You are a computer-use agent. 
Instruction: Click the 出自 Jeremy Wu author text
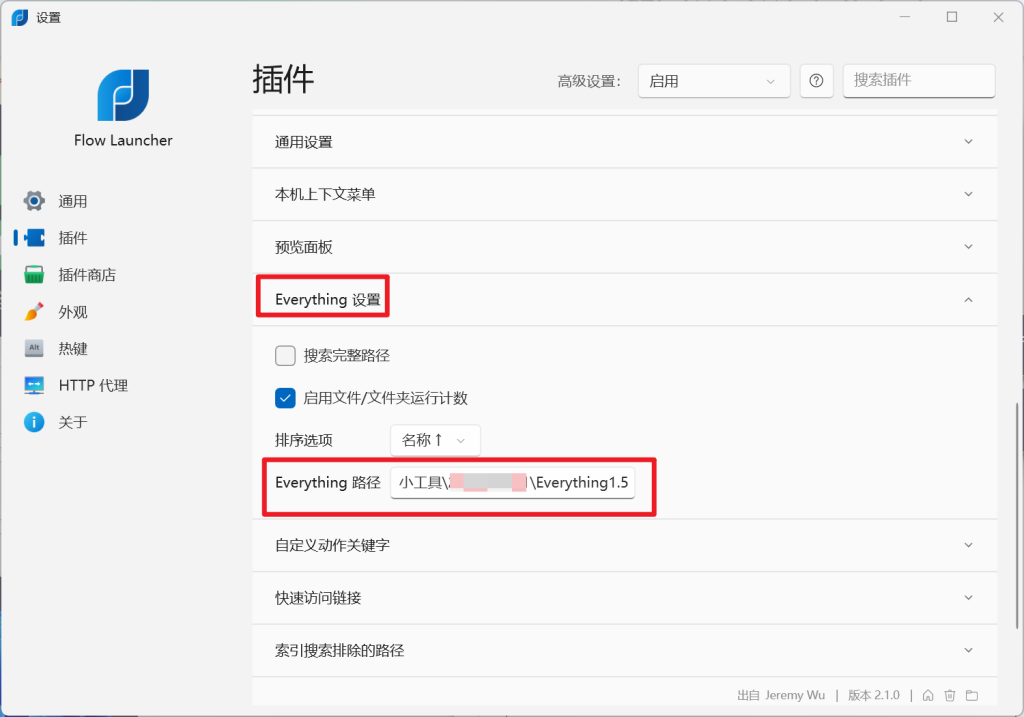pos(781,695)
